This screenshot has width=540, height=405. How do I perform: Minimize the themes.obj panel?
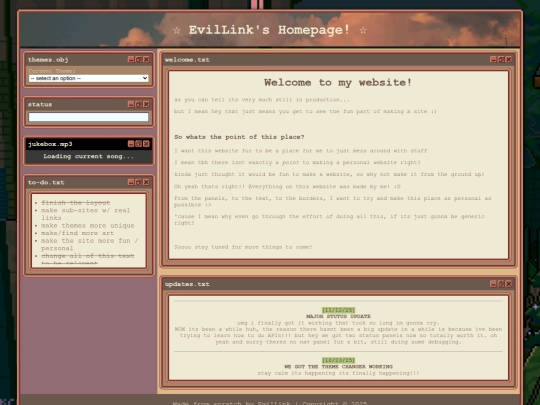click(x=131, y=60)
